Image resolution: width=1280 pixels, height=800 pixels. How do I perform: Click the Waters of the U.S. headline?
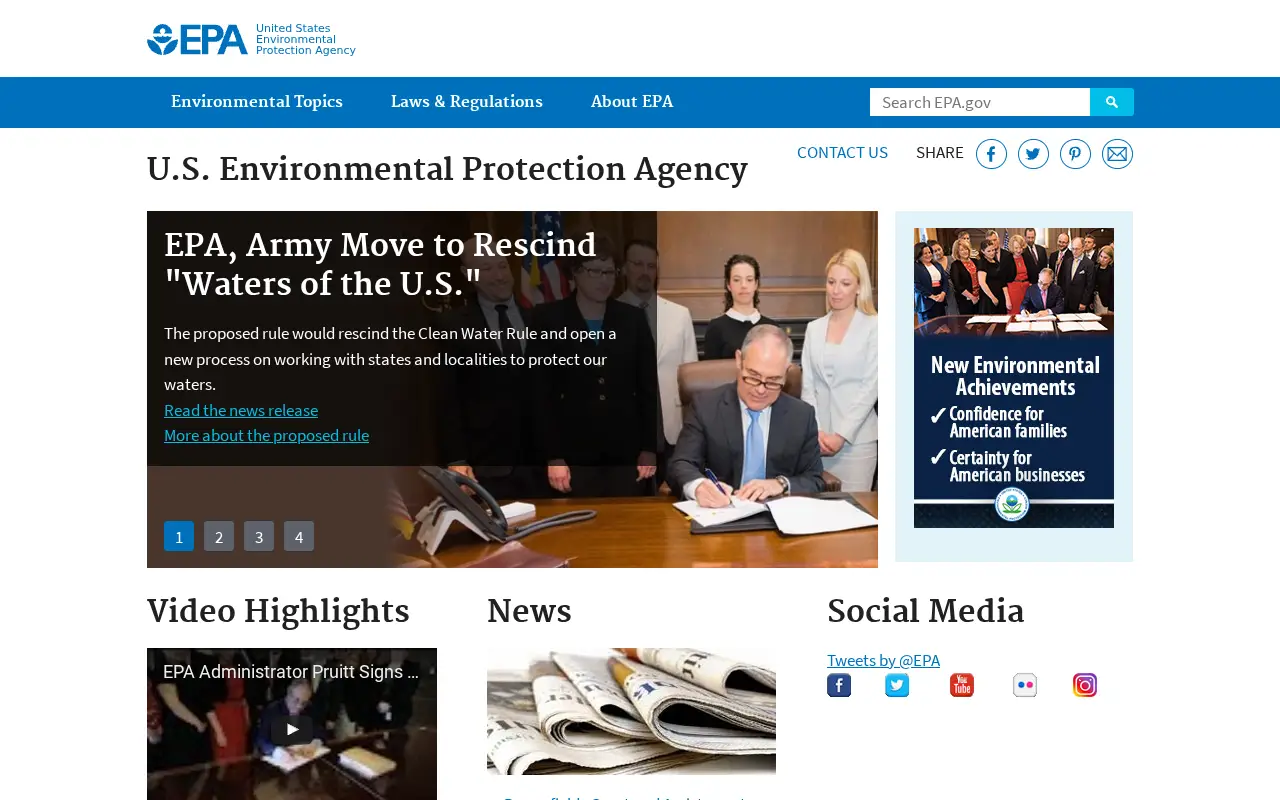(380, 265)
